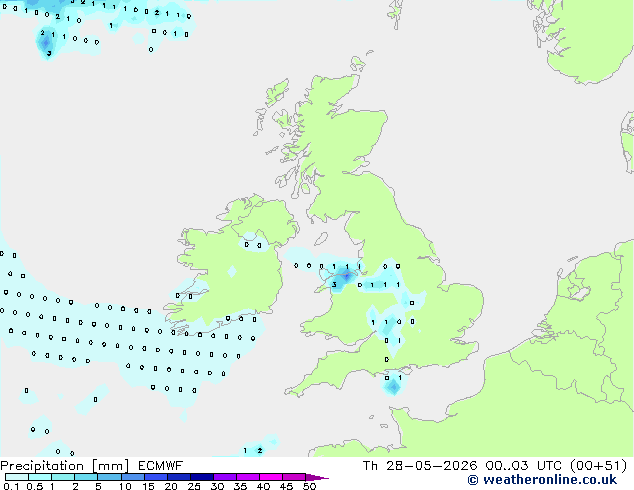634x490 pixels.
Task: Click the '00..03 UTC' time range text
Action: (526, 466)
